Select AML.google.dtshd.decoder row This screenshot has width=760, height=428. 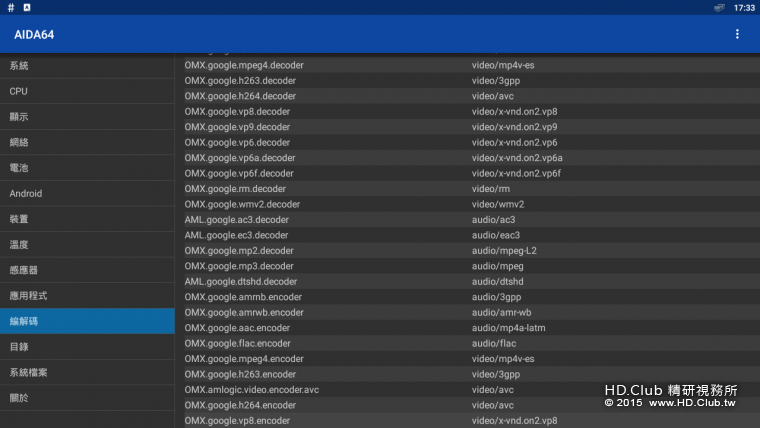[x=472, y=282]
